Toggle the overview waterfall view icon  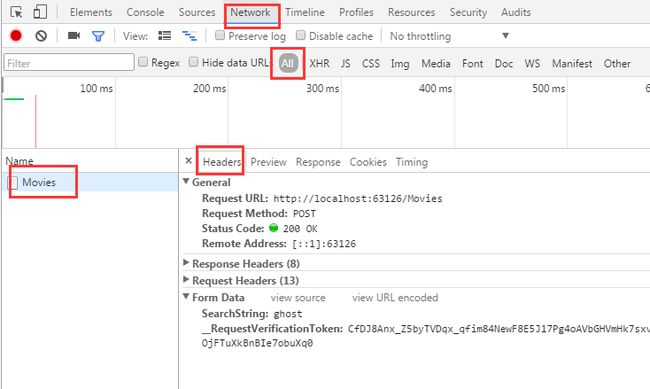(x=189, y=36)
